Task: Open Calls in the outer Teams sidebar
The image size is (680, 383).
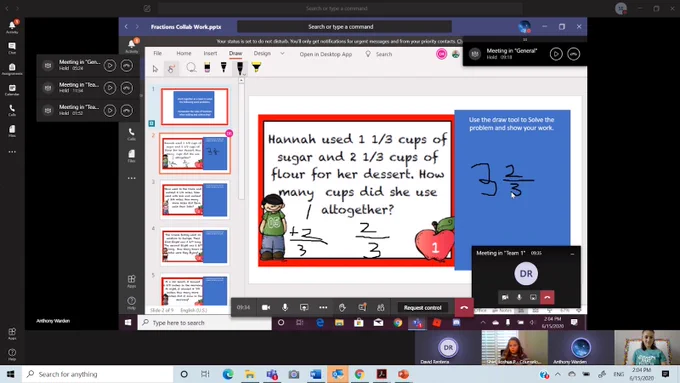Action: tap(12, 111)
